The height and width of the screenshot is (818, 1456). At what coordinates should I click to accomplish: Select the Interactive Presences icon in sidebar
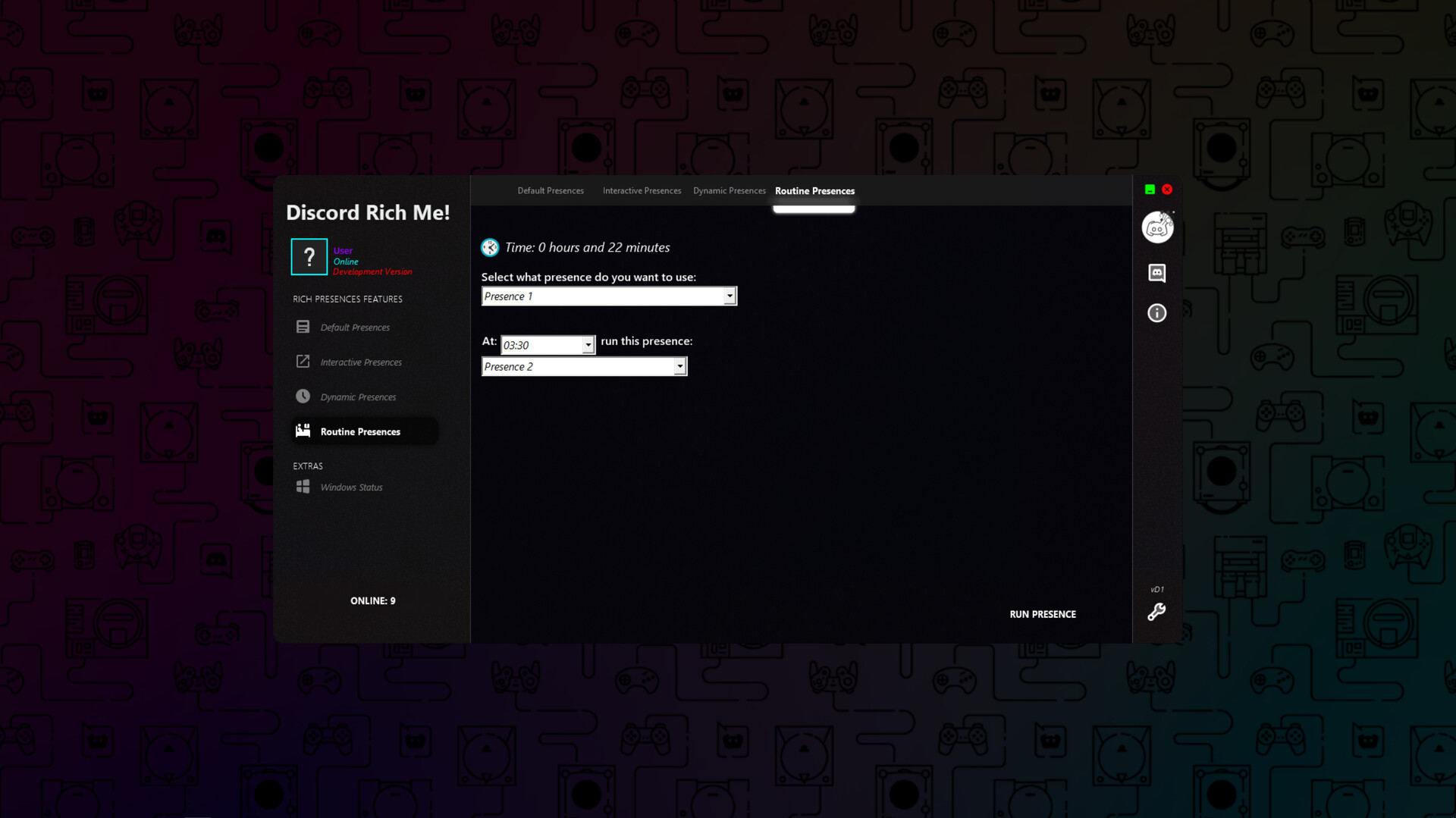pyautogui.click(x=303, y=362)
